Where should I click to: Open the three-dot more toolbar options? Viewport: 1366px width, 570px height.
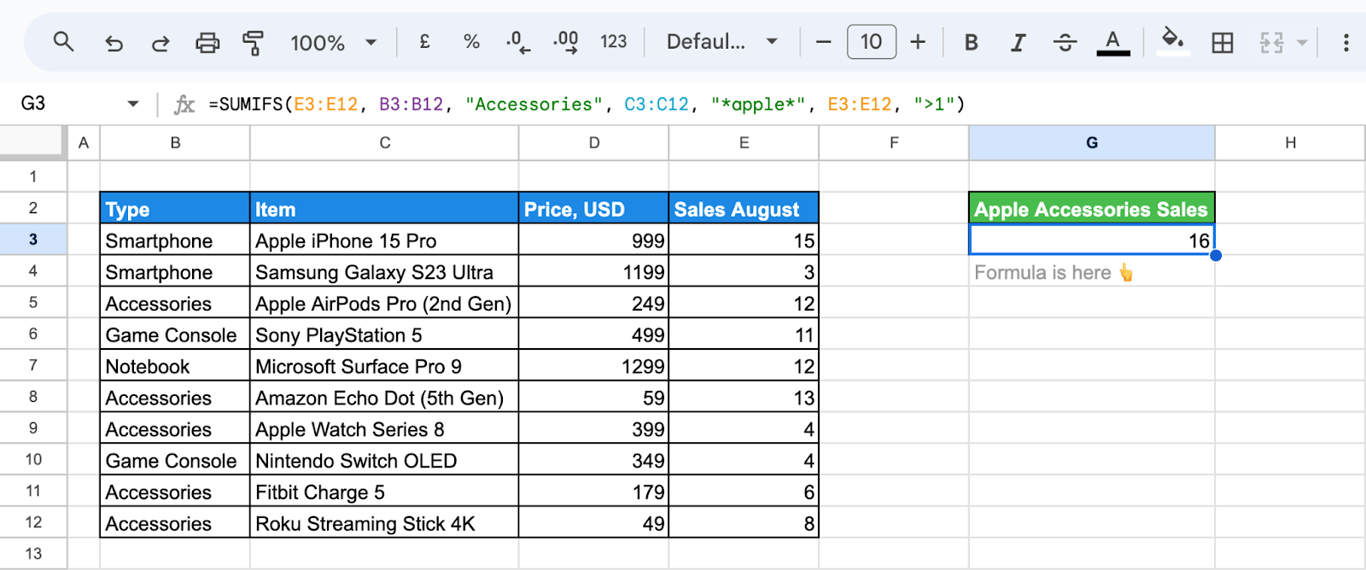(1347, 42)
